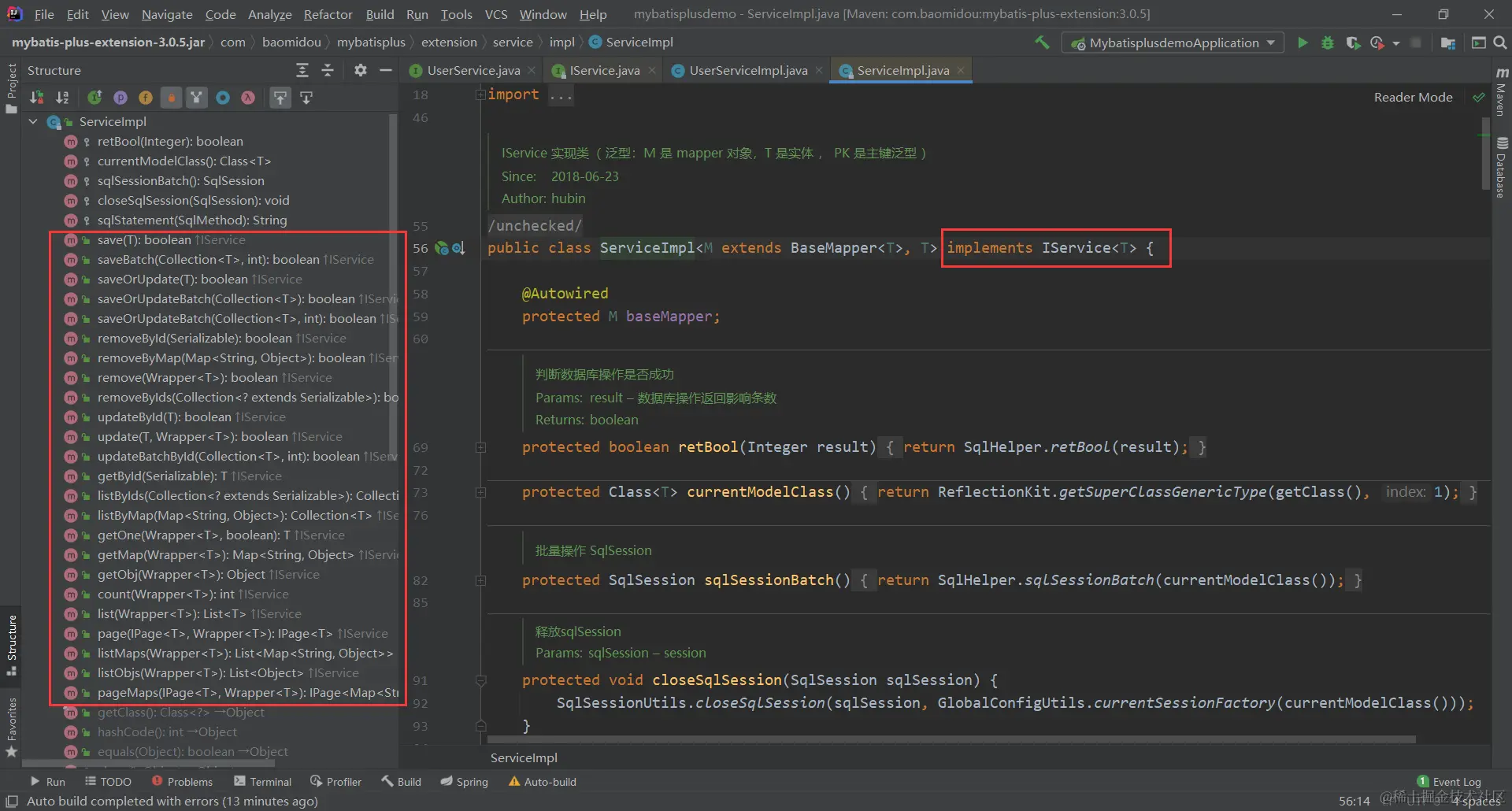Viewport: 1512px width, 811px height.
Task: Click the editor horizontal scrollbar
Action: [951, 740]
